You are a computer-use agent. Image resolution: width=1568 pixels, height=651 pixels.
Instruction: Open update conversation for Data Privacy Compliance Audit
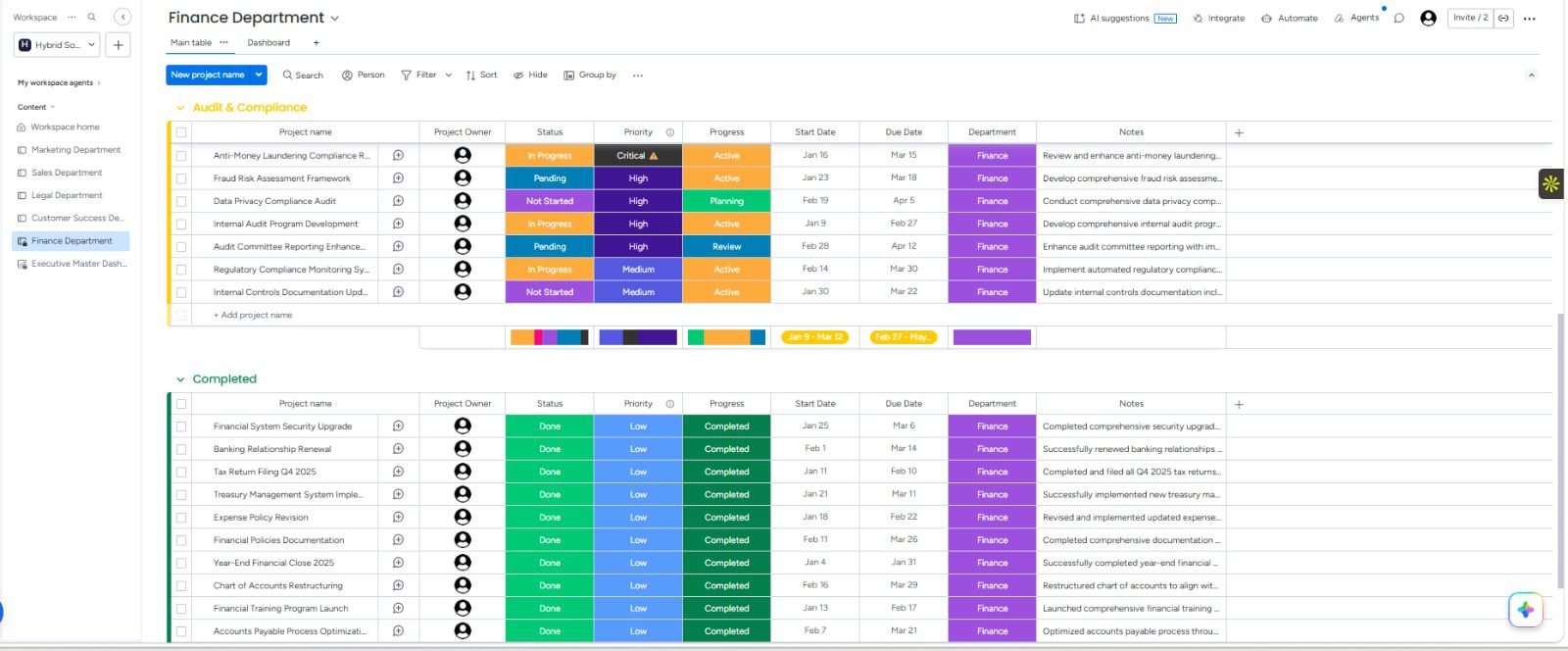pyautogui.click(x=399, y=201)
